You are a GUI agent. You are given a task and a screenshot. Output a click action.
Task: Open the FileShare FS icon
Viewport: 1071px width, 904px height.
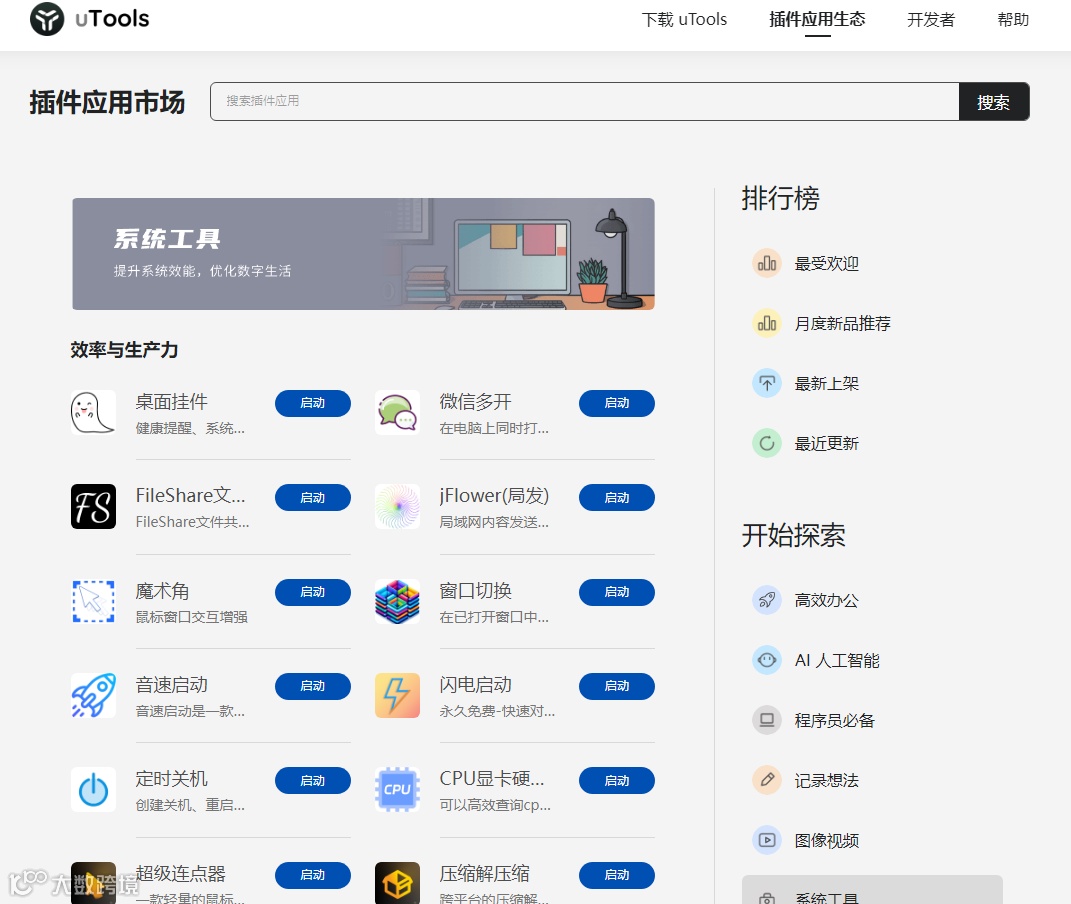(x=94, y=507)
